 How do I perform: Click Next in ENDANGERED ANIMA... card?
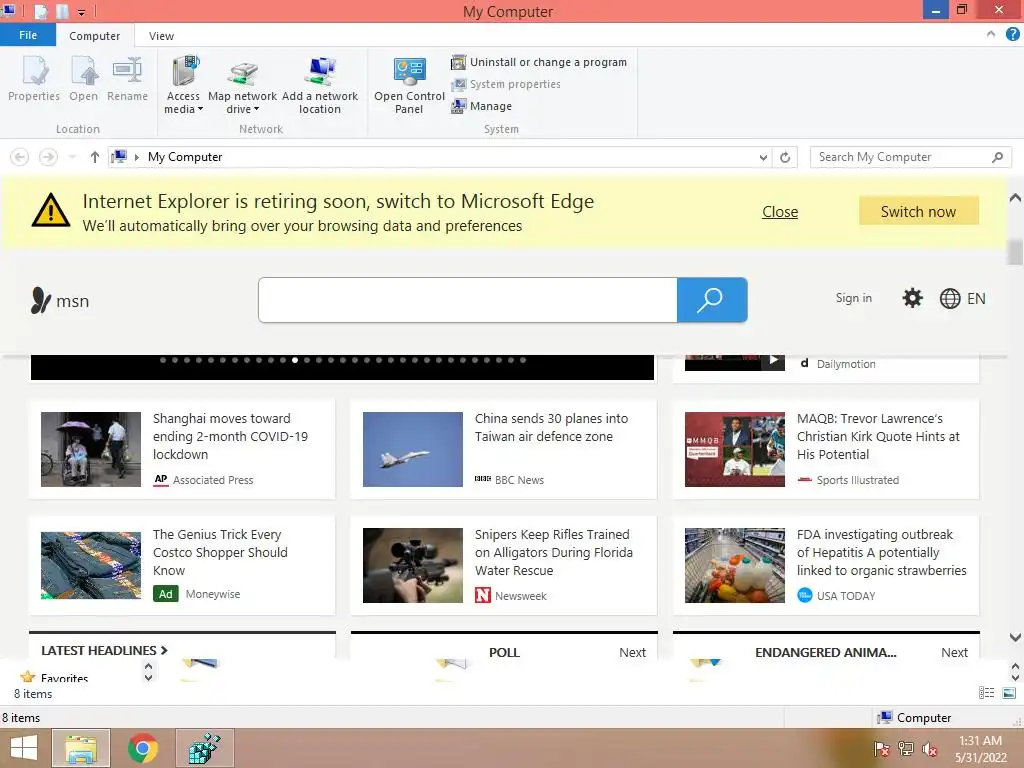[x=954, y=652]
